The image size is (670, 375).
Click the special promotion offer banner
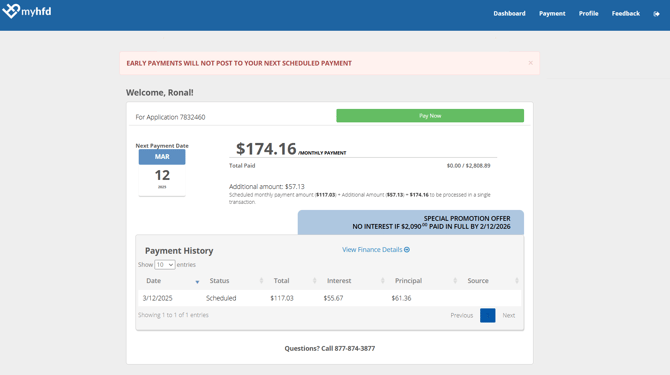pos(411,223)
